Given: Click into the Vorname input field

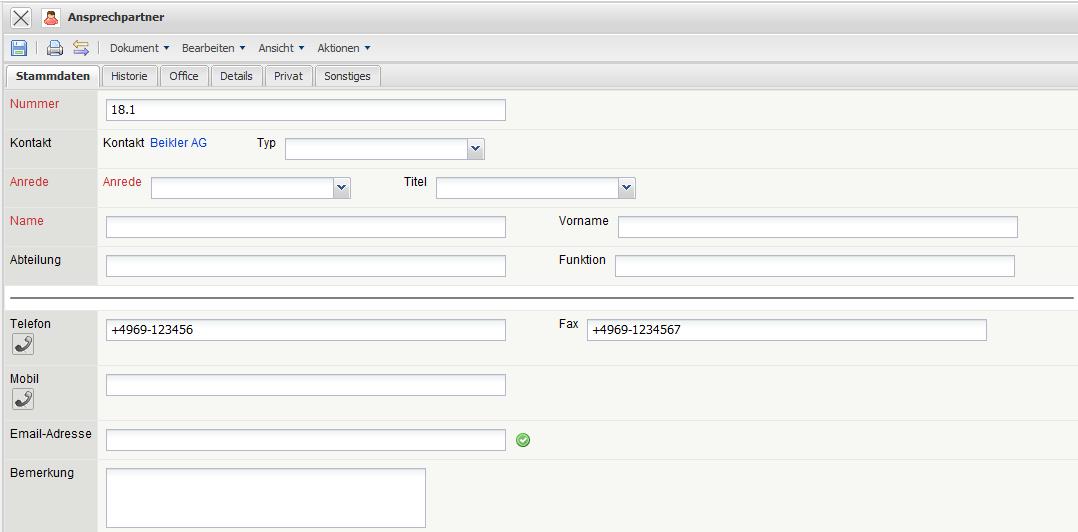Looking at the screenshot, I should [x=817, y=227].
